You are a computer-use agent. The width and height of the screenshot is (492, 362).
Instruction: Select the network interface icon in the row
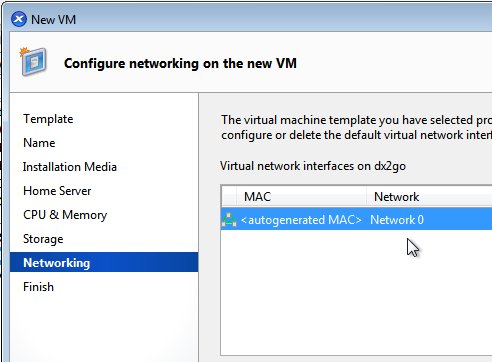point(229,220)
